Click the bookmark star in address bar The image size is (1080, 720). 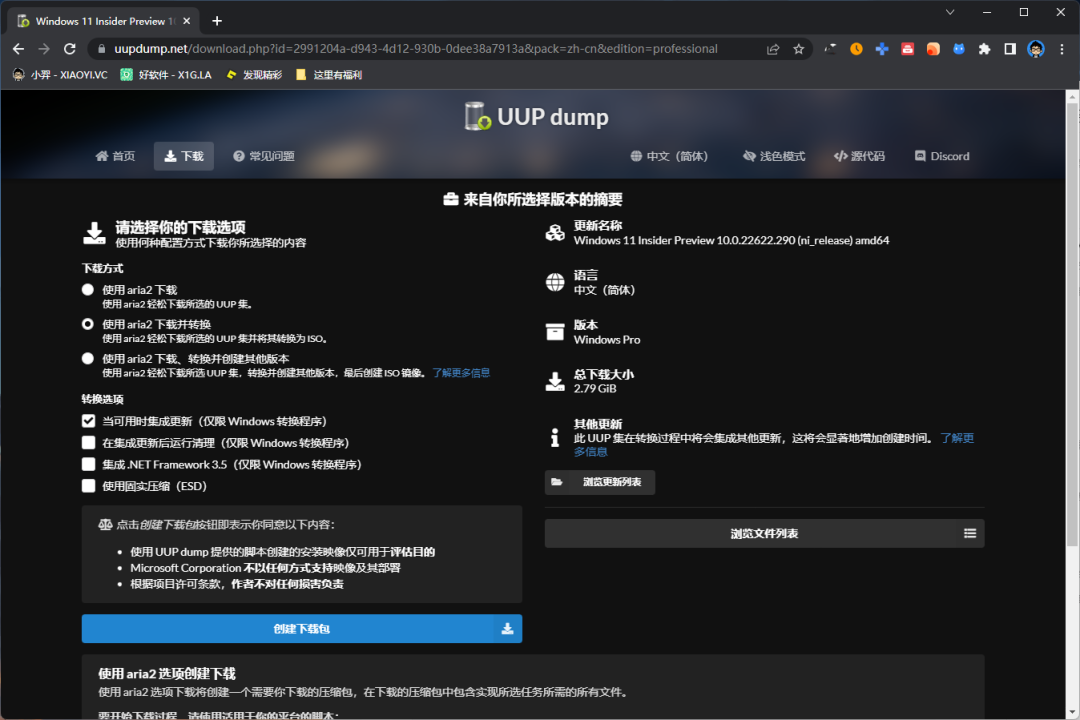(797, 47)
